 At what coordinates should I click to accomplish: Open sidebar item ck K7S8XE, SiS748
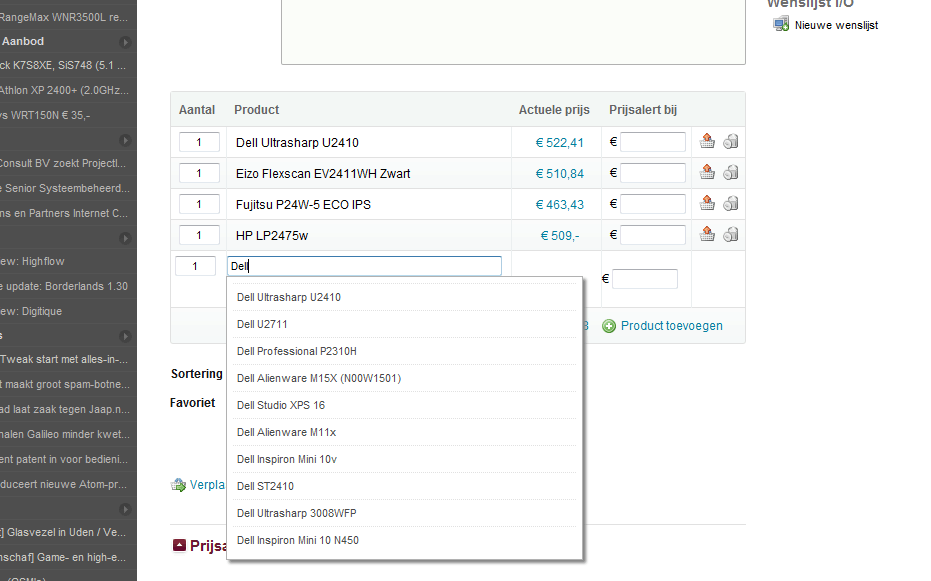(x=63, y=65)
